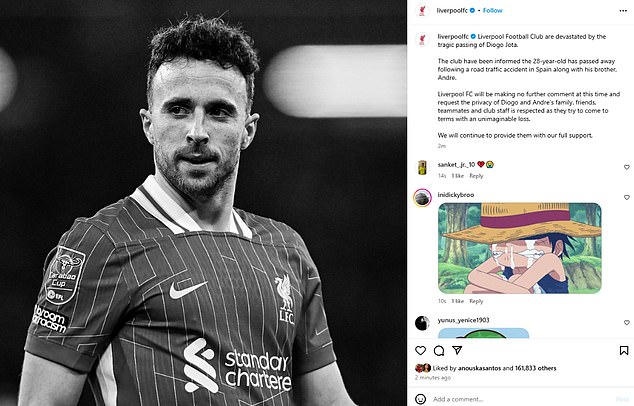The height and width of the screenshot is (406, 634).
Task: Like inidickybroo's comment heart
Action: 627,197
